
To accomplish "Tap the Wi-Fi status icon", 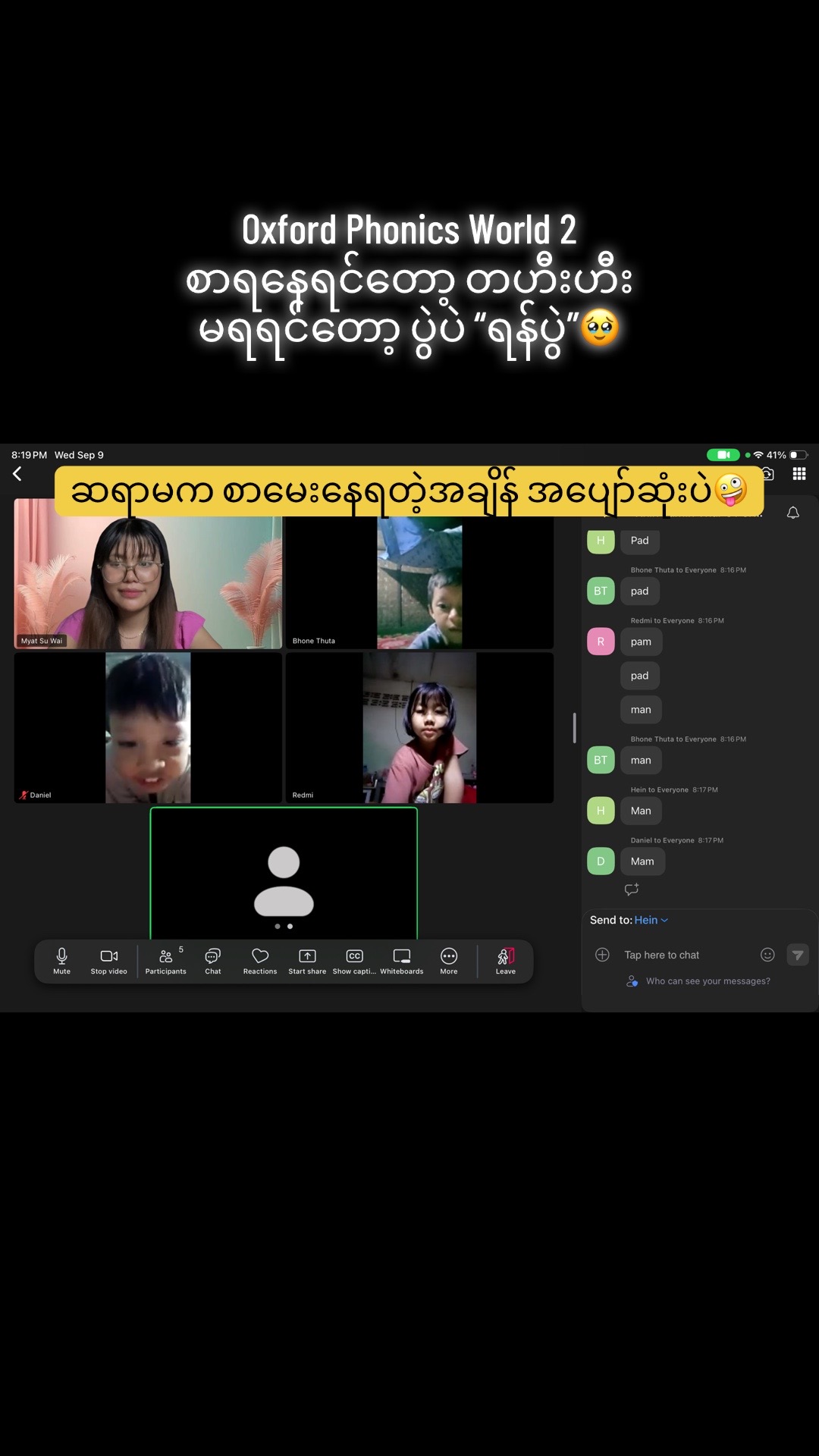I will pyautogui.click(x=758, y=455).
